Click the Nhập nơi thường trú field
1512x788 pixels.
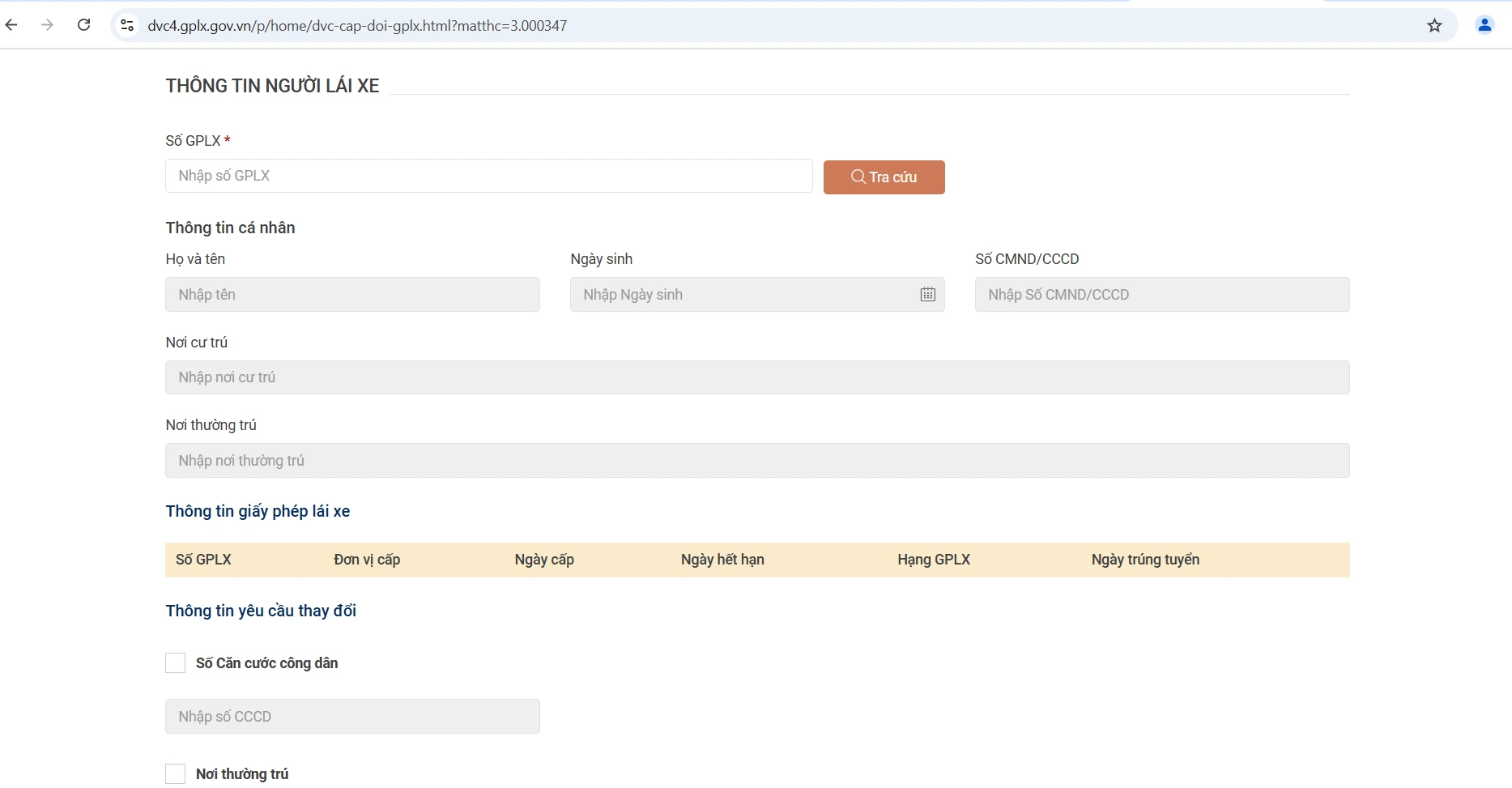click(757, 461)
